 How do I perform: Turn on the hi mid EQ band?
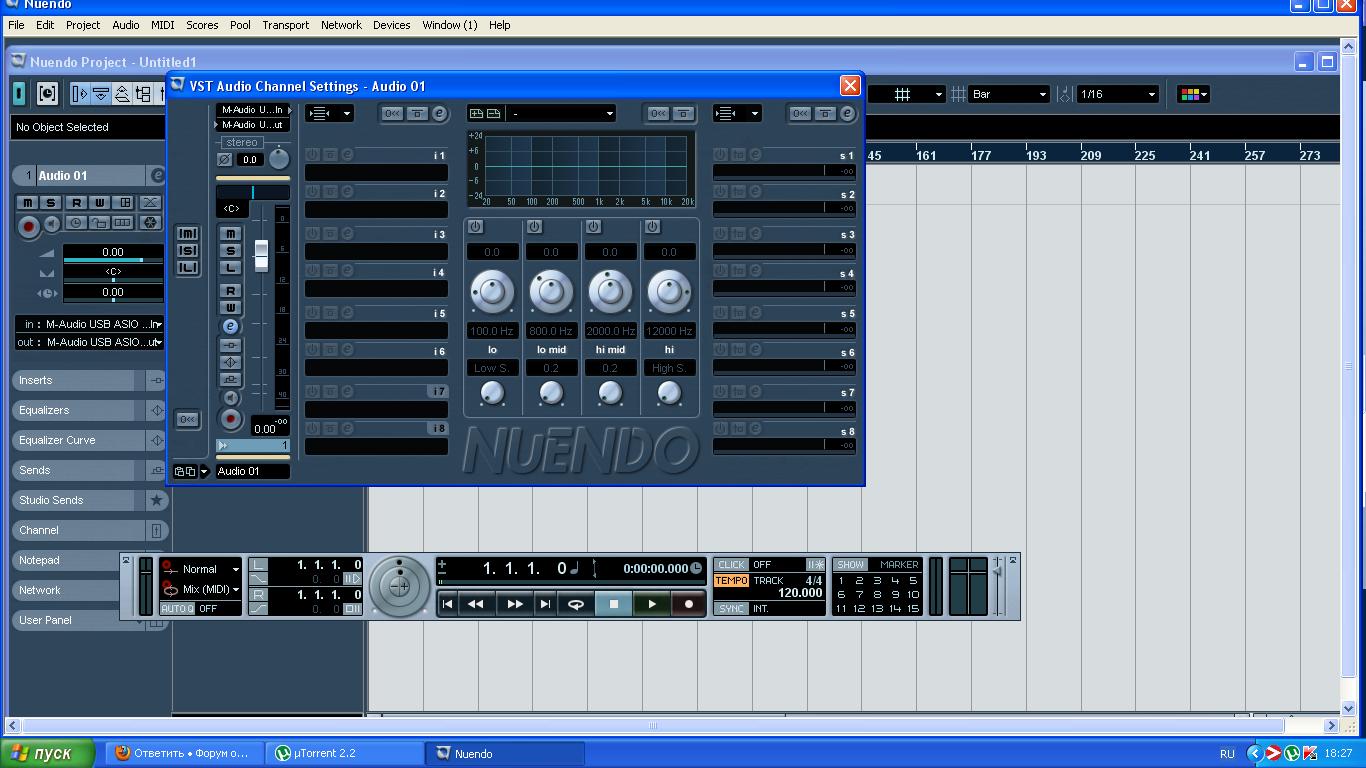[x=593, y=227]
